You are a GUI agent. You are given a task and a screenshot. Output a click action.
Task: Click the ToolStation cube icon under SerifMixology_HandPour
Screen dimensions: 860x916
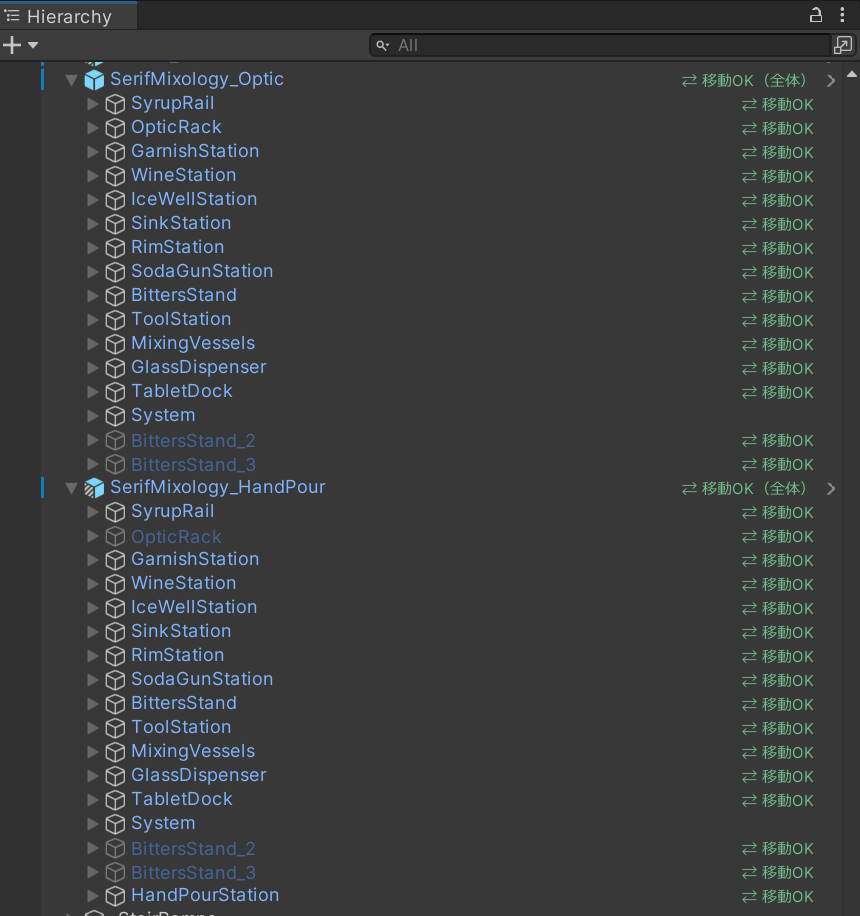pyautogui.click(x=115, y=728)
